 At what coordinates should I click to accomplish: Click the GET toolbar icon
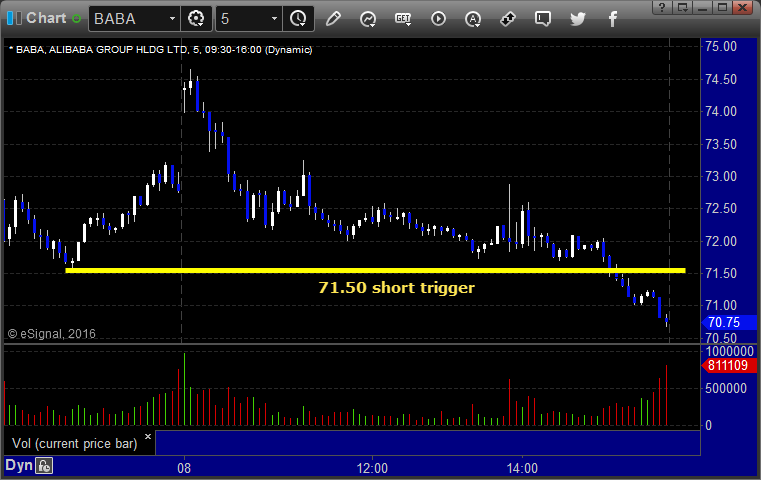(403, 19)
